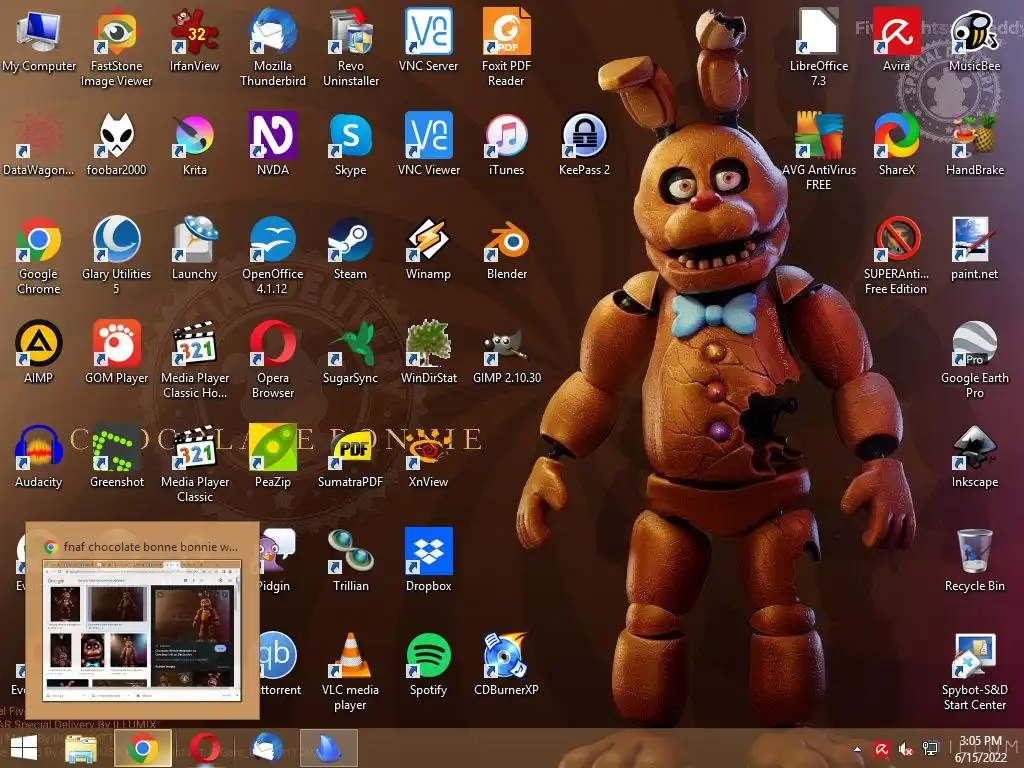Launch Launchy desktop icon

194,249
